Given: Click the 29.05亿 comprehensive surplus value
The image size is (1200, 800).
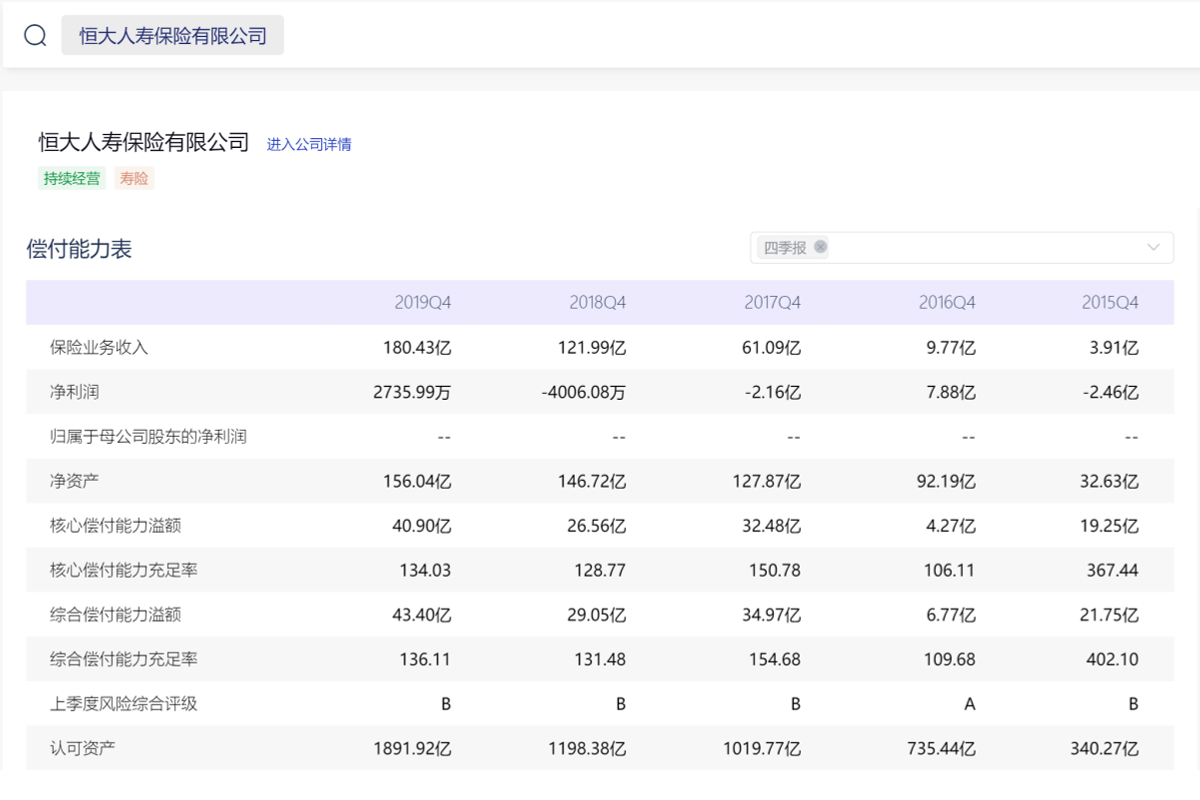Looking at the screenshot, I should point(597,614).
